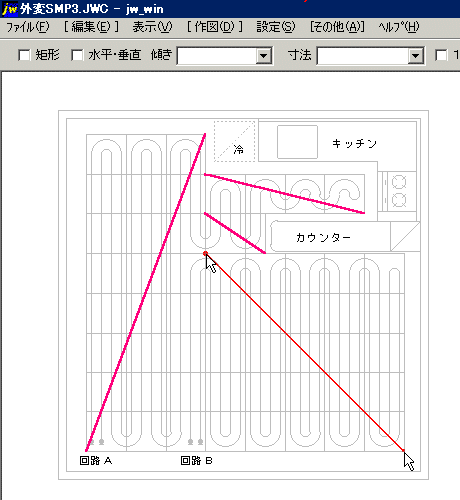The height and width of the screenshot is (500, 460).
Task: Click the カウンター text in the drawing
Action: point(323,238)
